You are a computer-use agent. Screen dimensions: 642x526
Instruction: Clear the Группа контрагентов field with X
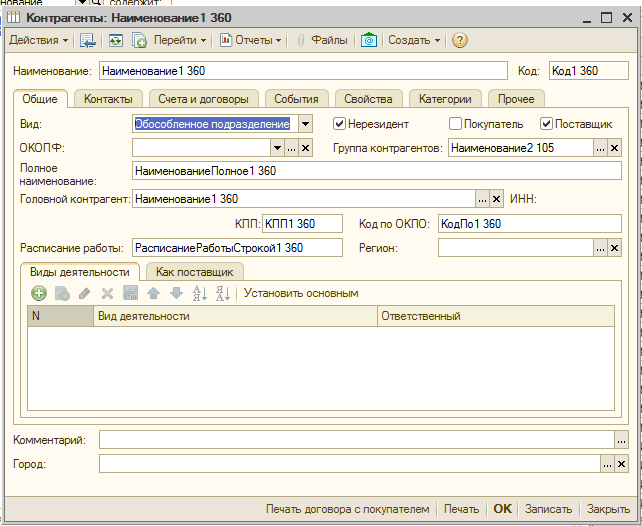(614, 148)
